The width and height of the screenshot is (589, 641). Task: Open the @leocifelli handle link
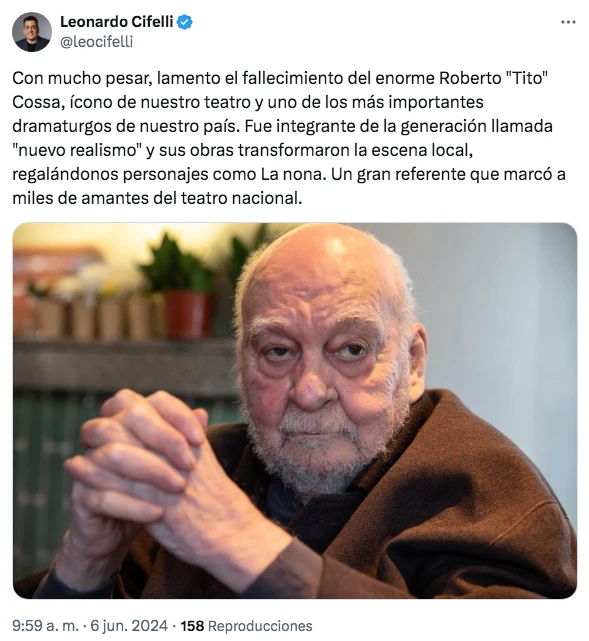[x=96, y=42]
